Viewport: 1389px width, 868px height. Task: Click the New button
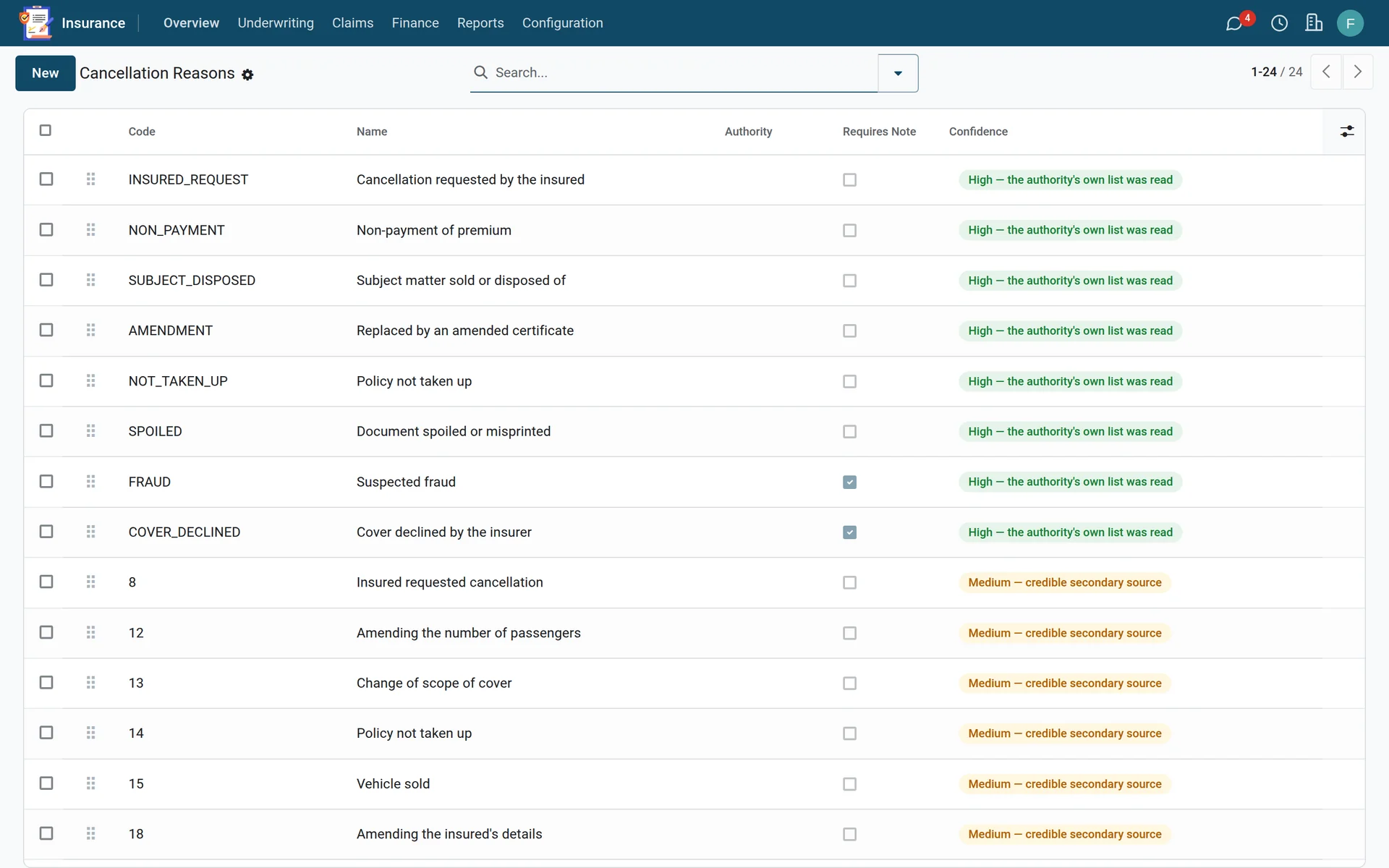(46, 73)
